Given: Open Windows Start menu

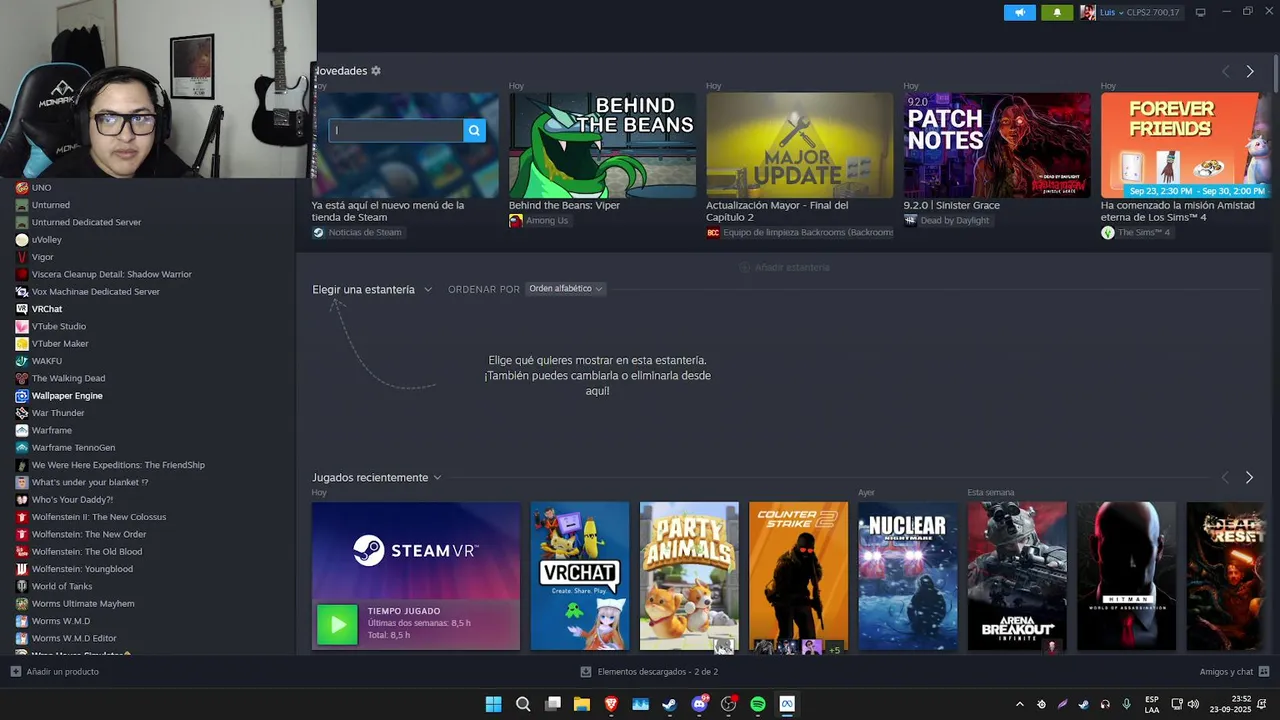Looking at the screenshot, I should click(493, 704).
